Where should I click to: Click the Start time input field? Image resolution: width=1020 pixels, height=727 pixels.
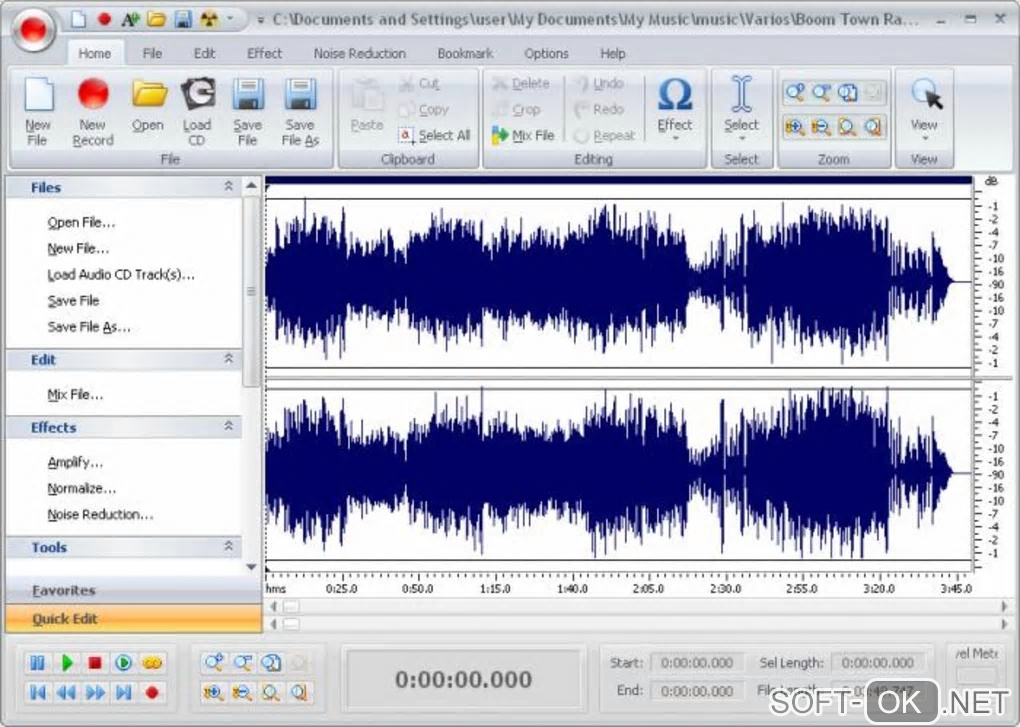coord(696,662)
